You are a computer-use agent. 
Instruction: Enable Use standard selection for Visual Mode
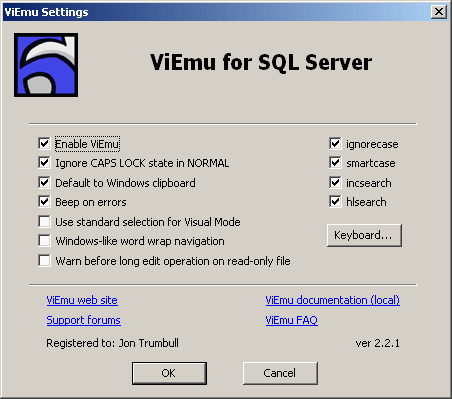click(x=44, y=222)
